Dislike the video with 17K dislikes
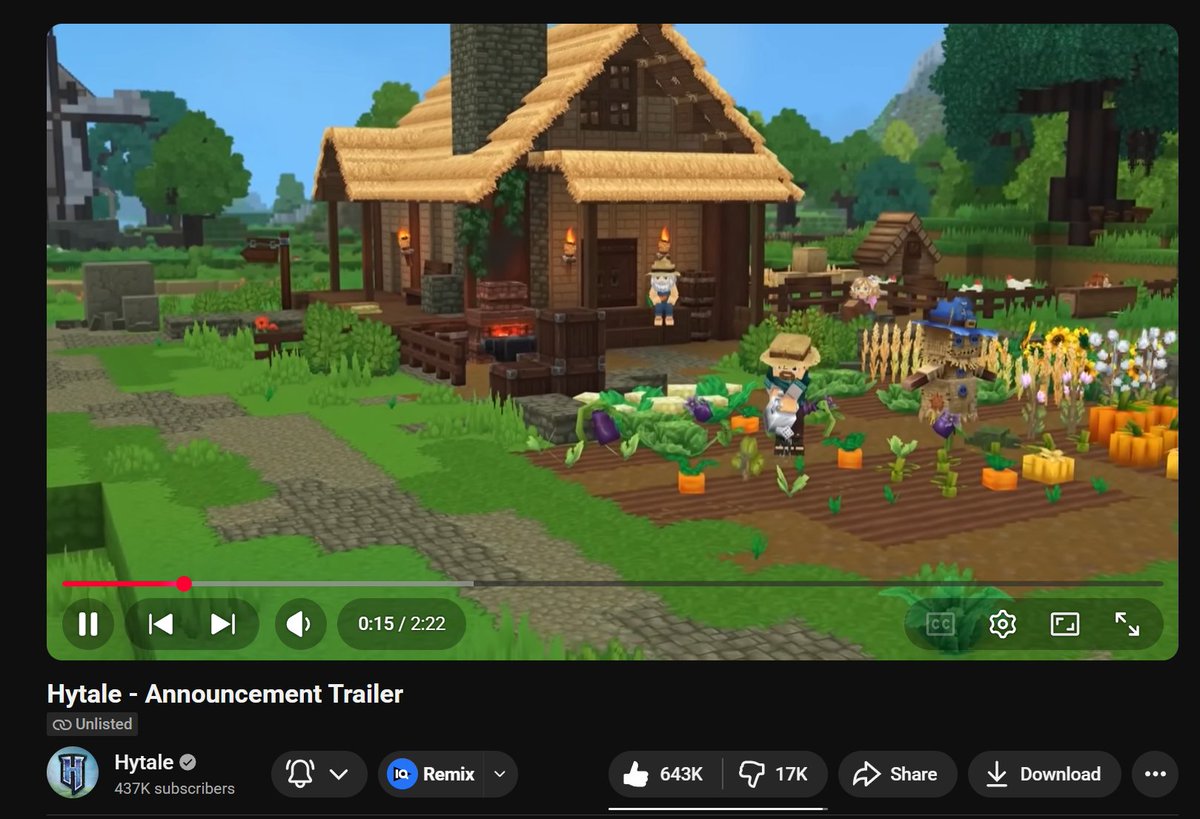The width and height of the screenshot is (1200, 819). tap(775, 774)
